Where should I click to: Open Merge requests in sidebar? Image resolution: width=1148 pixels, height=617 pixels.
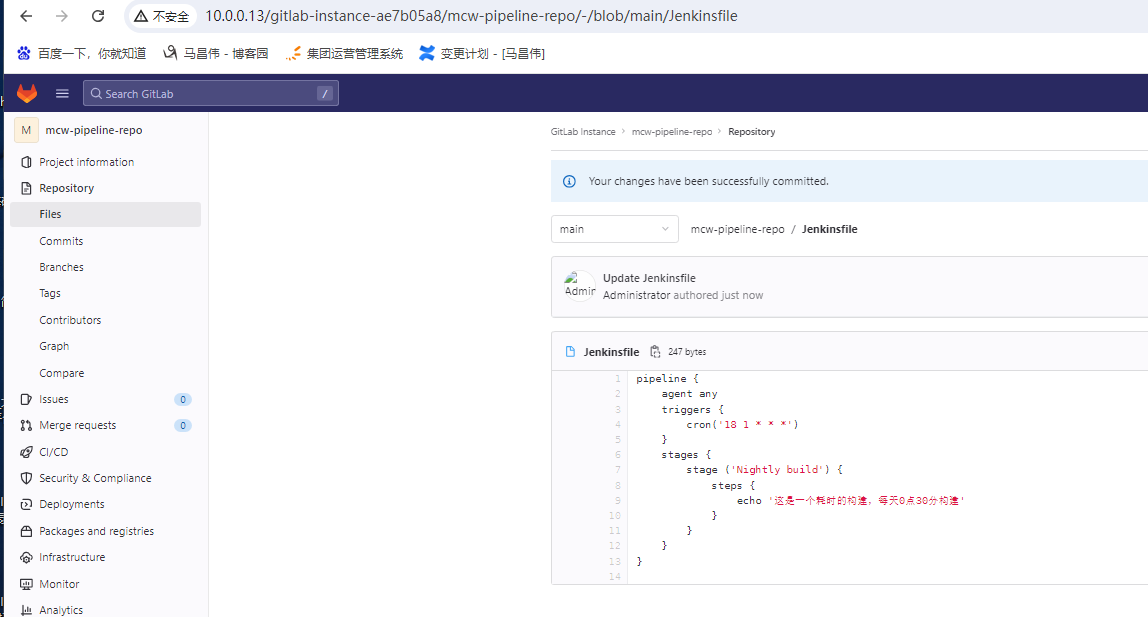point(78,425)
